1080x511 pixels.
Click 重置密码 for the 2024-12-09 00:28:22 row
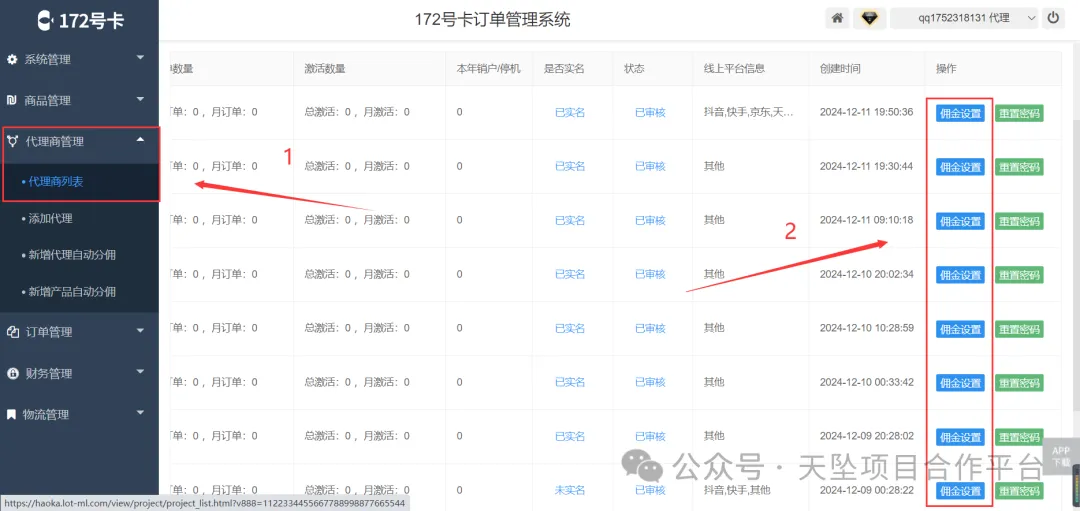click(x=1019, y=491)
